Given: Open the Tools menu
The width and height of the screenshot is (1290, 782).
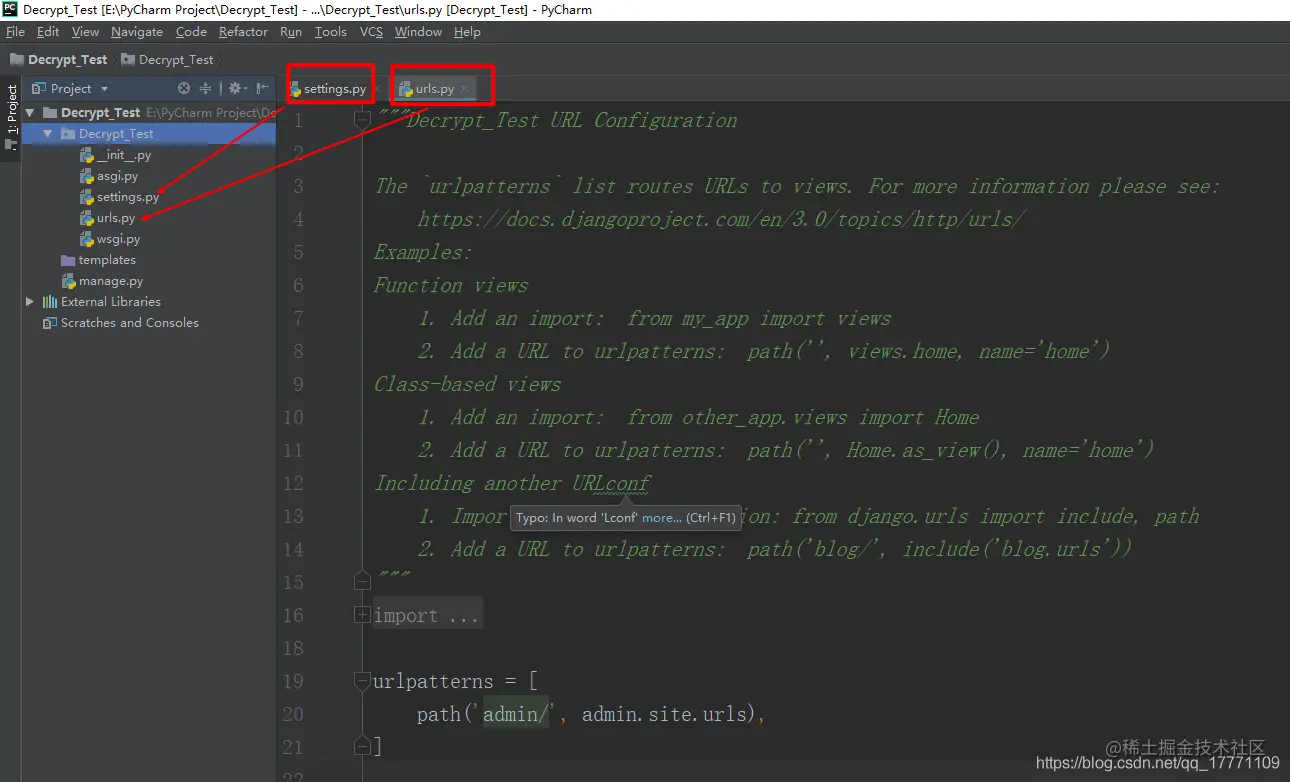Looking at the screenshot, I should click(x=331, y=32).
